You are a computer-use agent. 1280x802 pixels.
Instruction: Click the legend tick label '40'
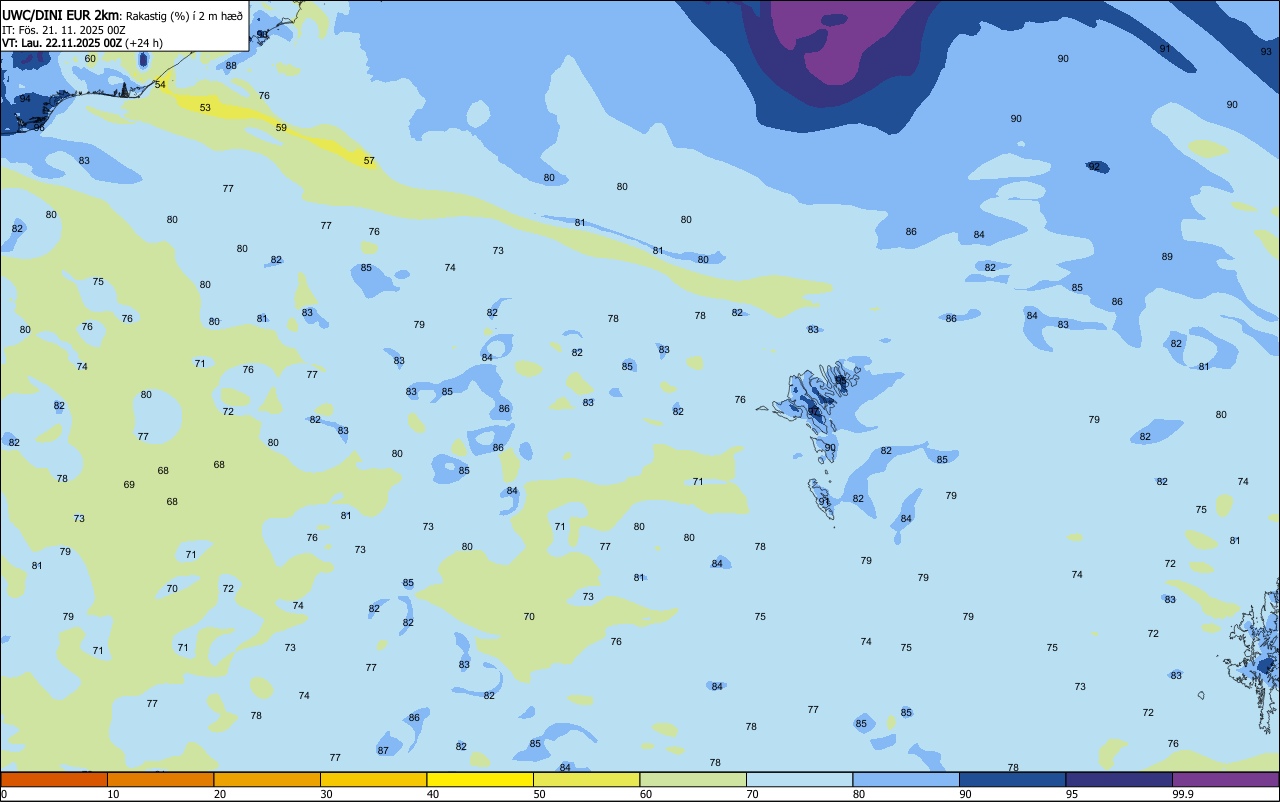[433, 794]
